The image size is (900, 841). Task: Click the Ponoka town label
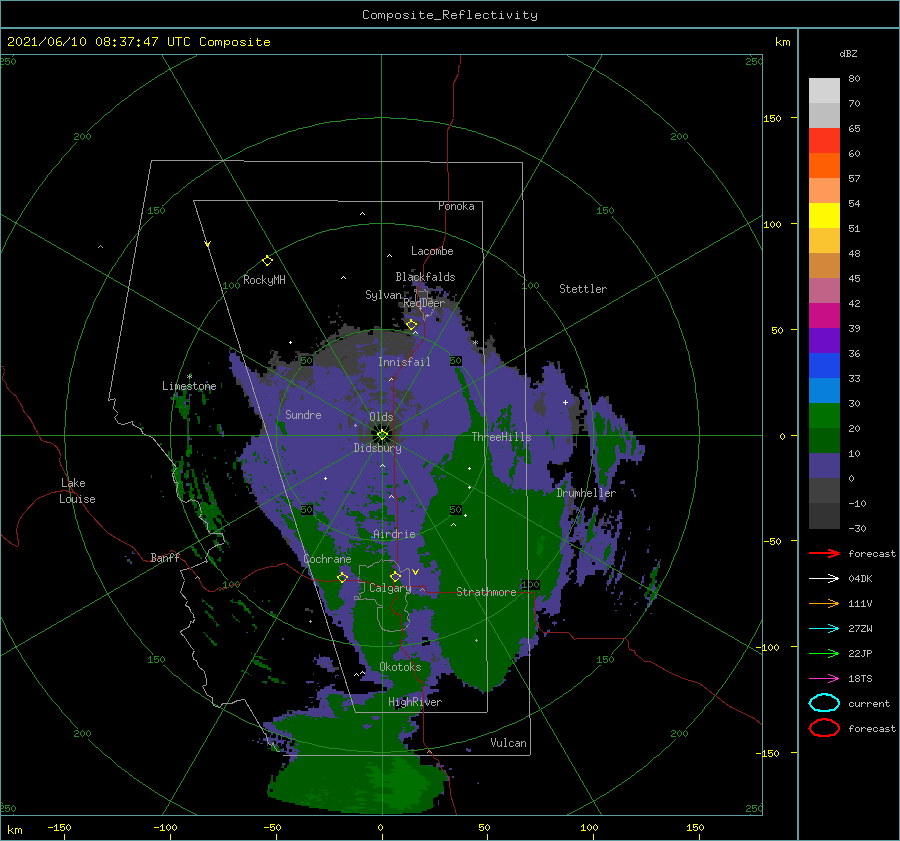click(456, 206)
